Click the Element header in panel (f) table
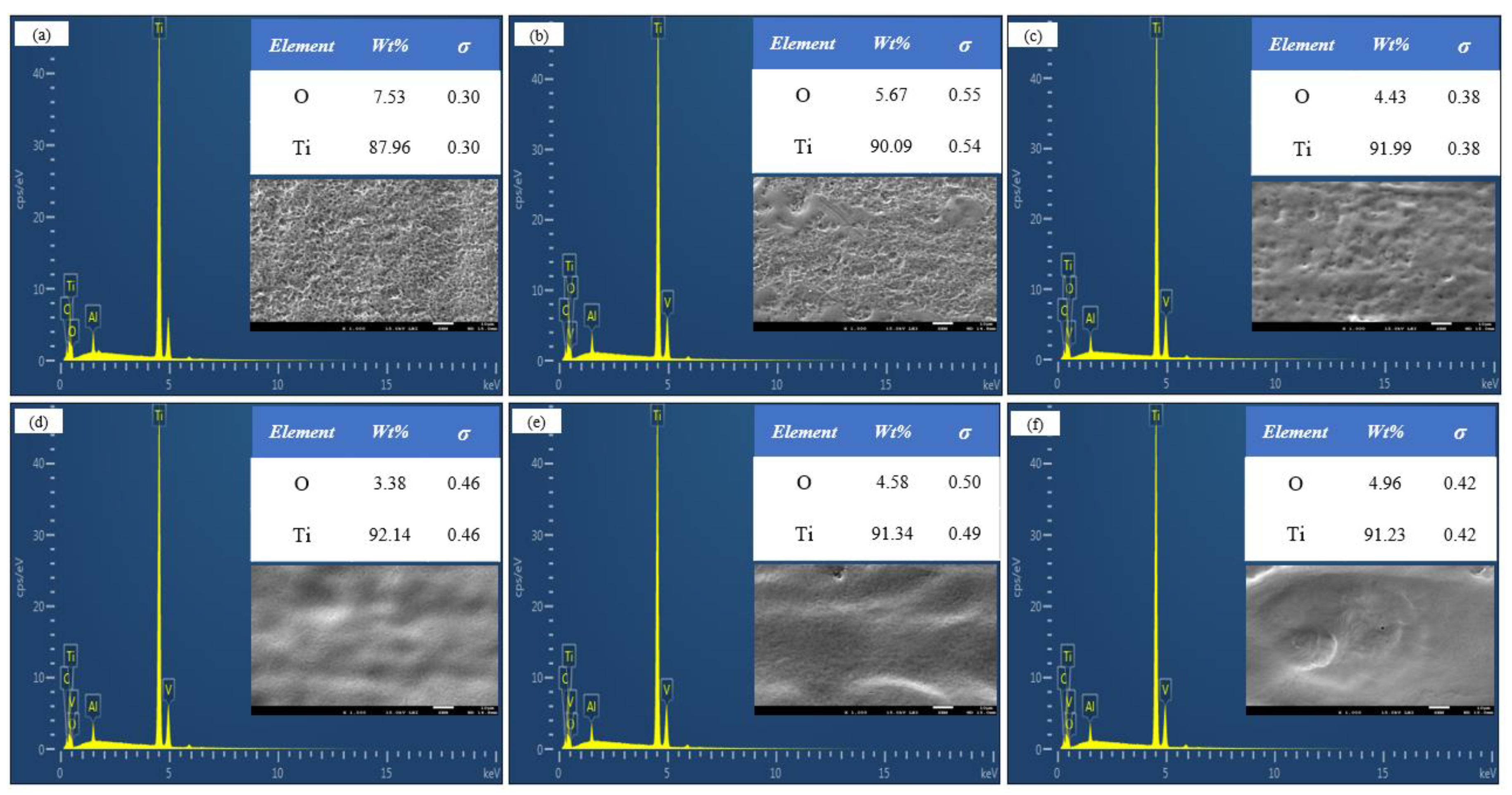Image resolution: width=1512 pixels, height=795 pixels. [x=1294, y=432]
